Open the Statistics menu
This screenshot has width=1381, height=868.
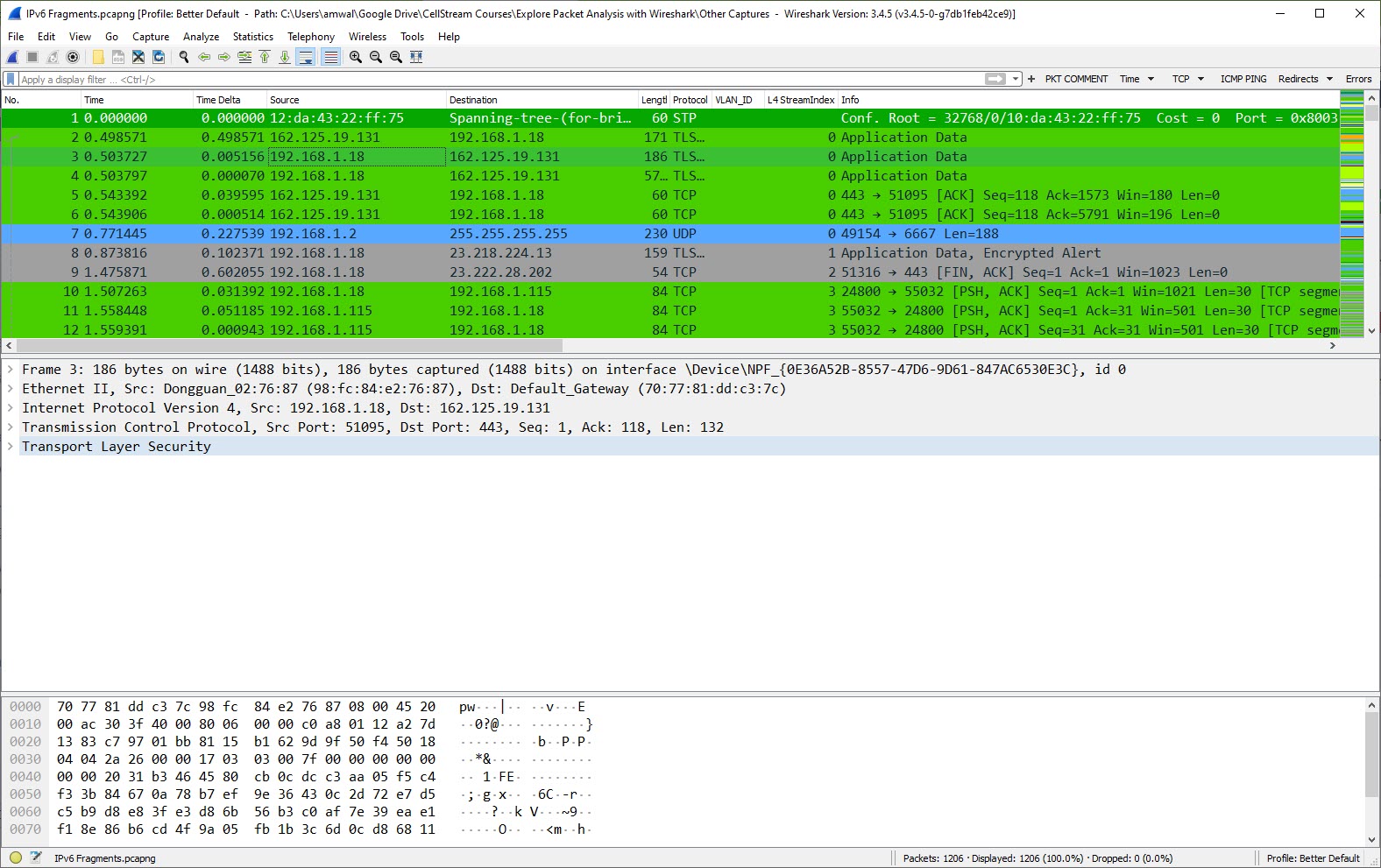(x=252, y=37)
